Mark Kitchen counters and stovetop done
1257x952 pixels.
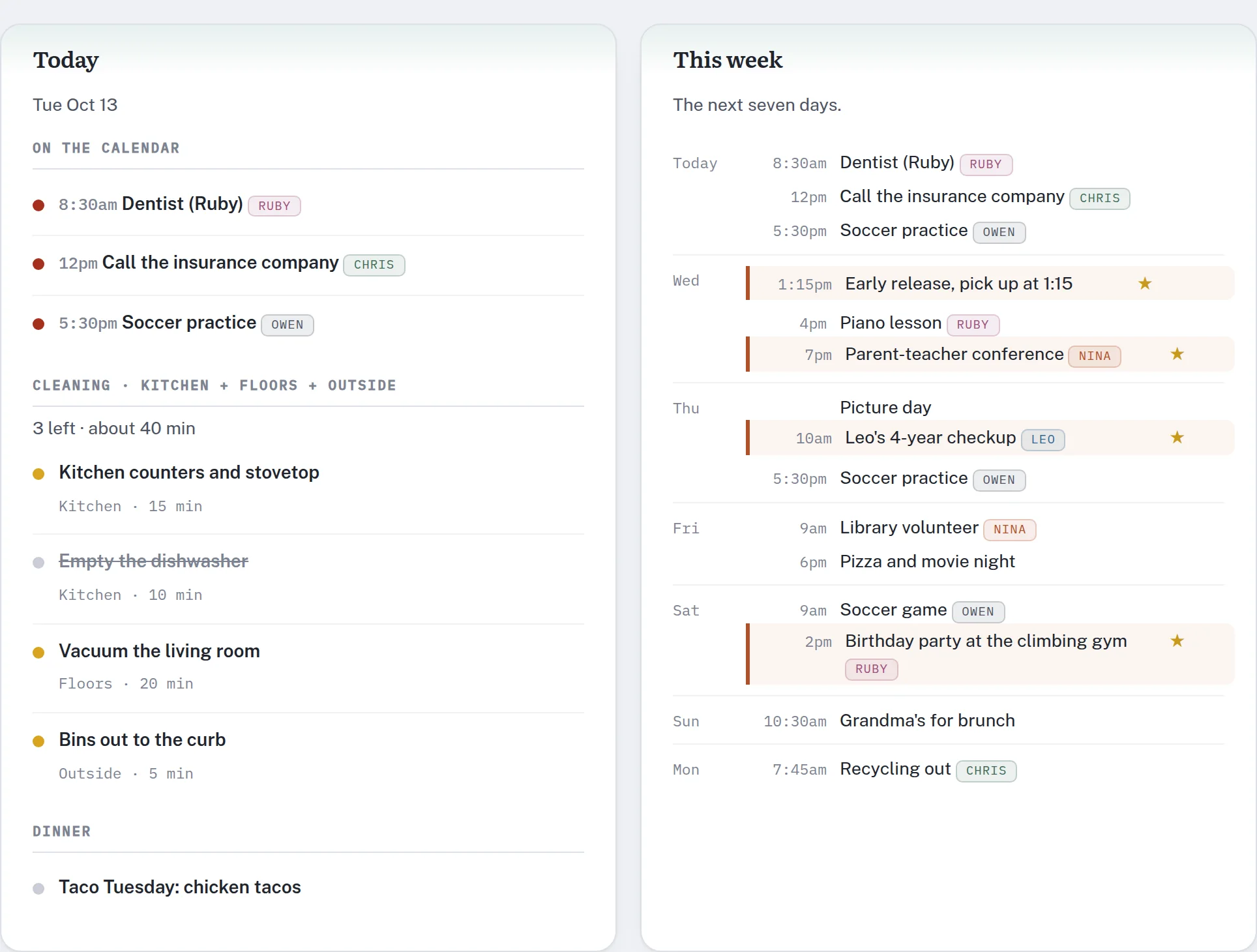(38, 474)
